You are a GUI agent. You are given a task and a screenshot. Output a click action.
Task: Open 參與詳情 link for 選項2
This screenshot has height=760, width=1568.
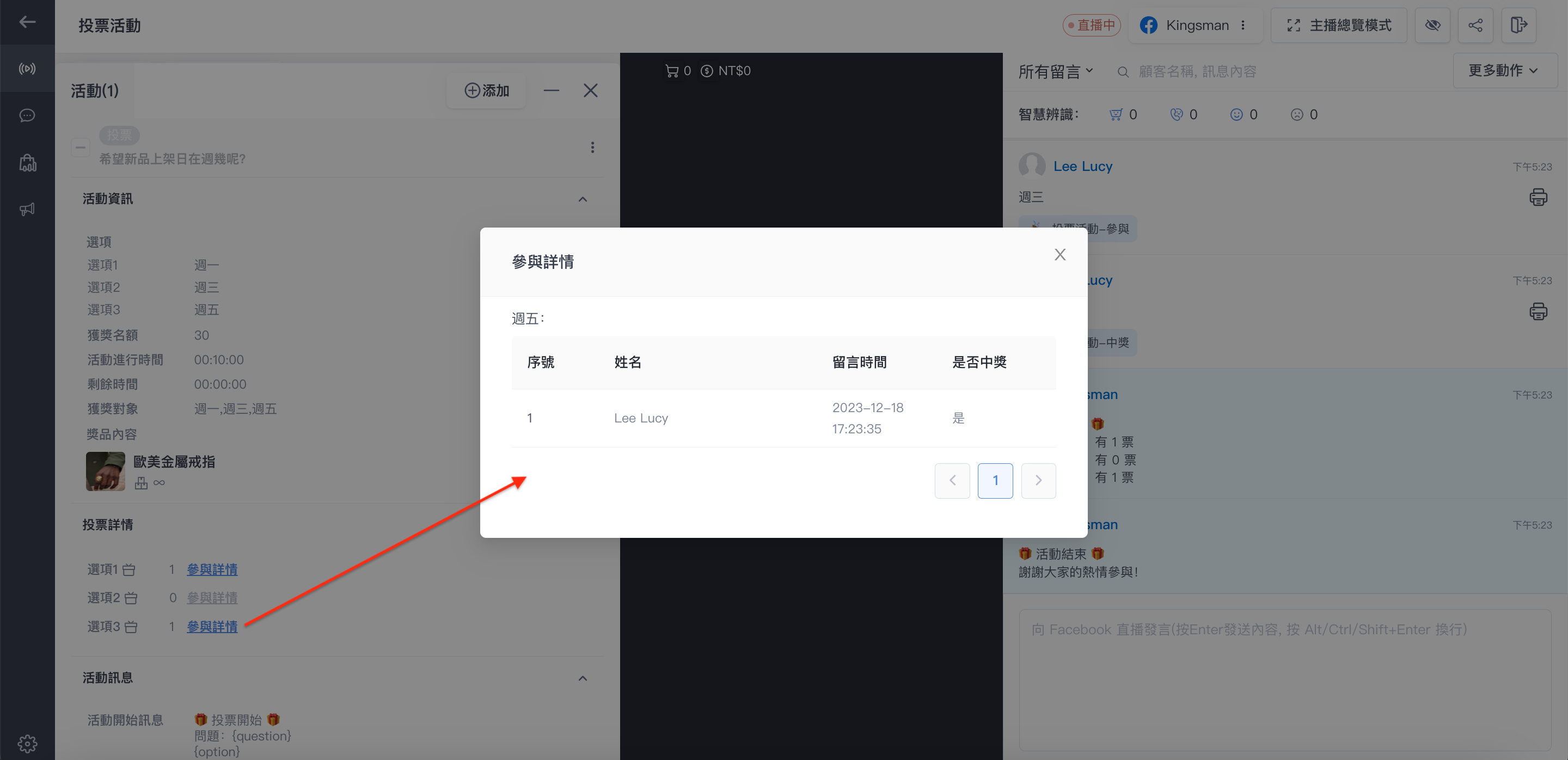click(212, 598)
